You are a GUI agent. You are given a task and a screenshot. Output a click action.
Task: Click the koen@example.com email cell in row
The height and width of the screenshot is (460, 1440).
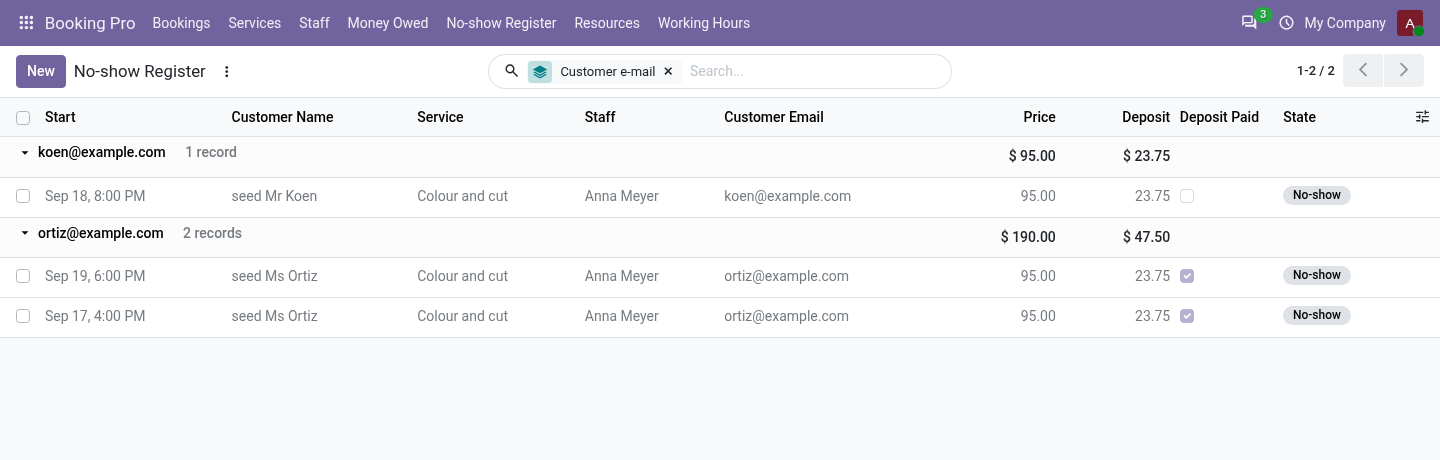787,196
